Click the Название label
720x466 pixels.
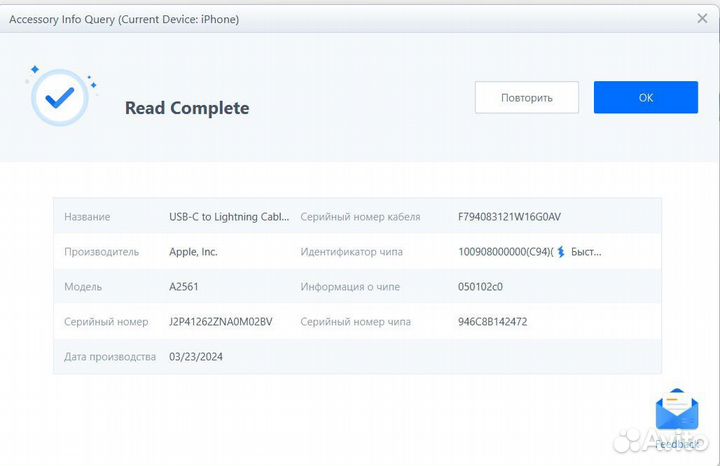pos(87,217)
